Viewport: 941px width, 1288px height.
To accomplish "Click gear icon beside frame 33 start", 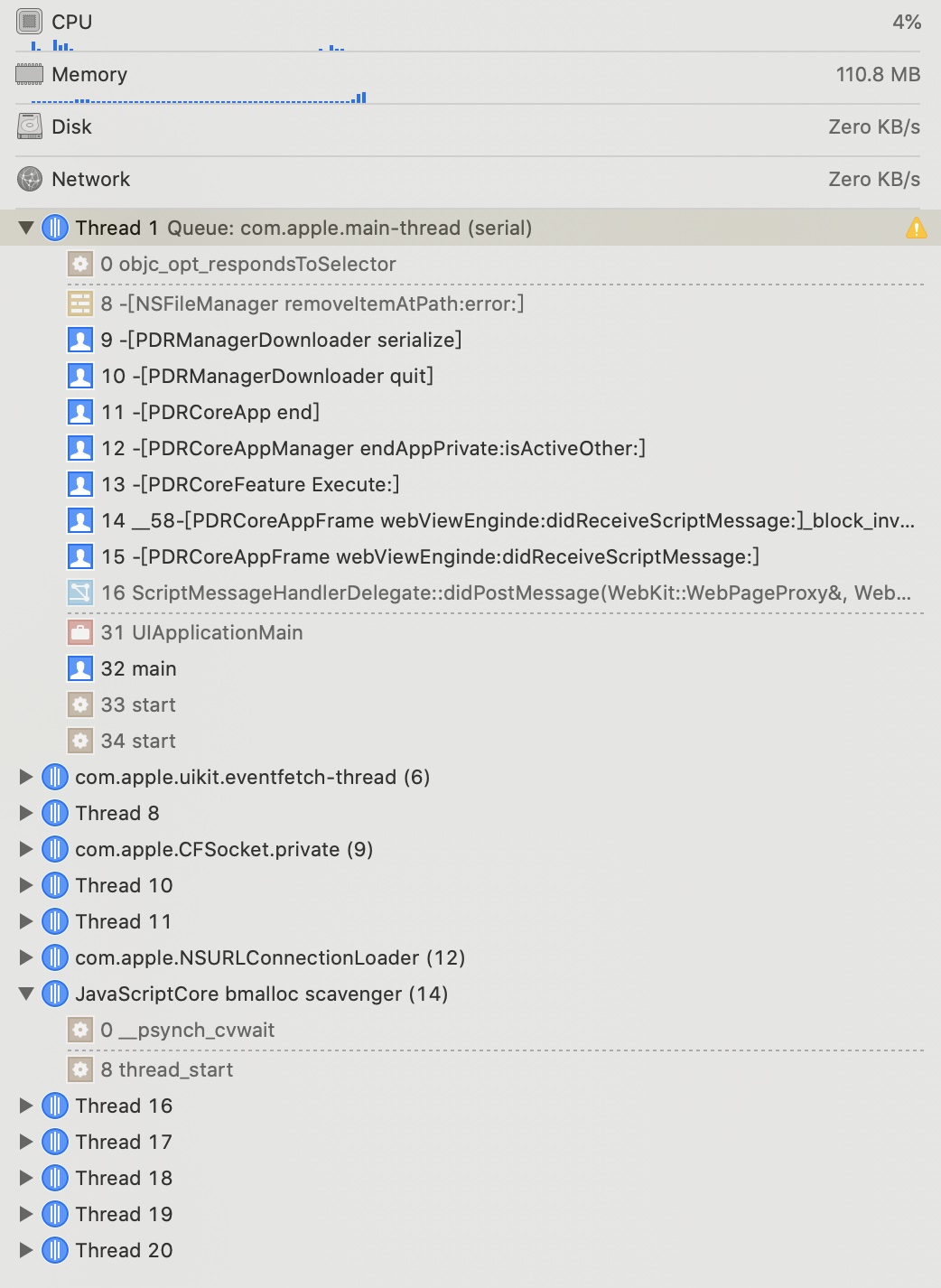I will [80, 705].
